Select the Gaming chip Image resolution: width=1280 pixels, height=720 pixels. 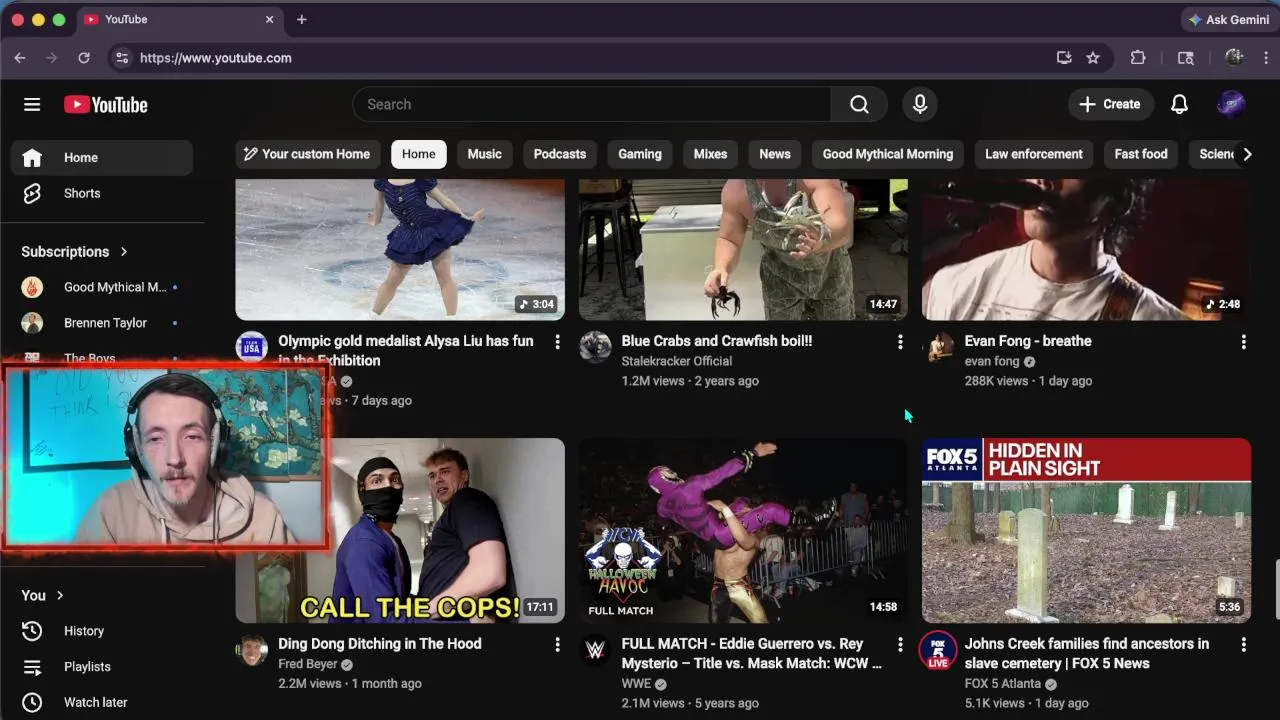pyautogui.click(x=640, y=154)
